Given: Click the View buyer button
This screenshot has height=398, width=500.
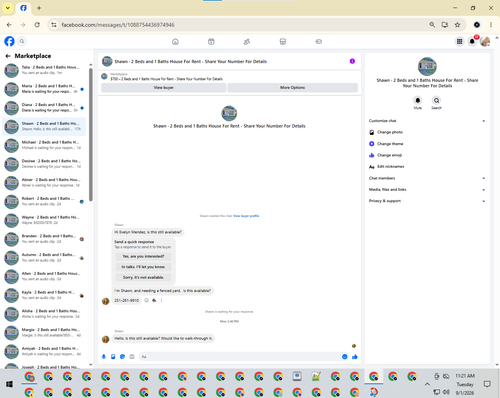Looking at the screenshot, I should 163,88.
